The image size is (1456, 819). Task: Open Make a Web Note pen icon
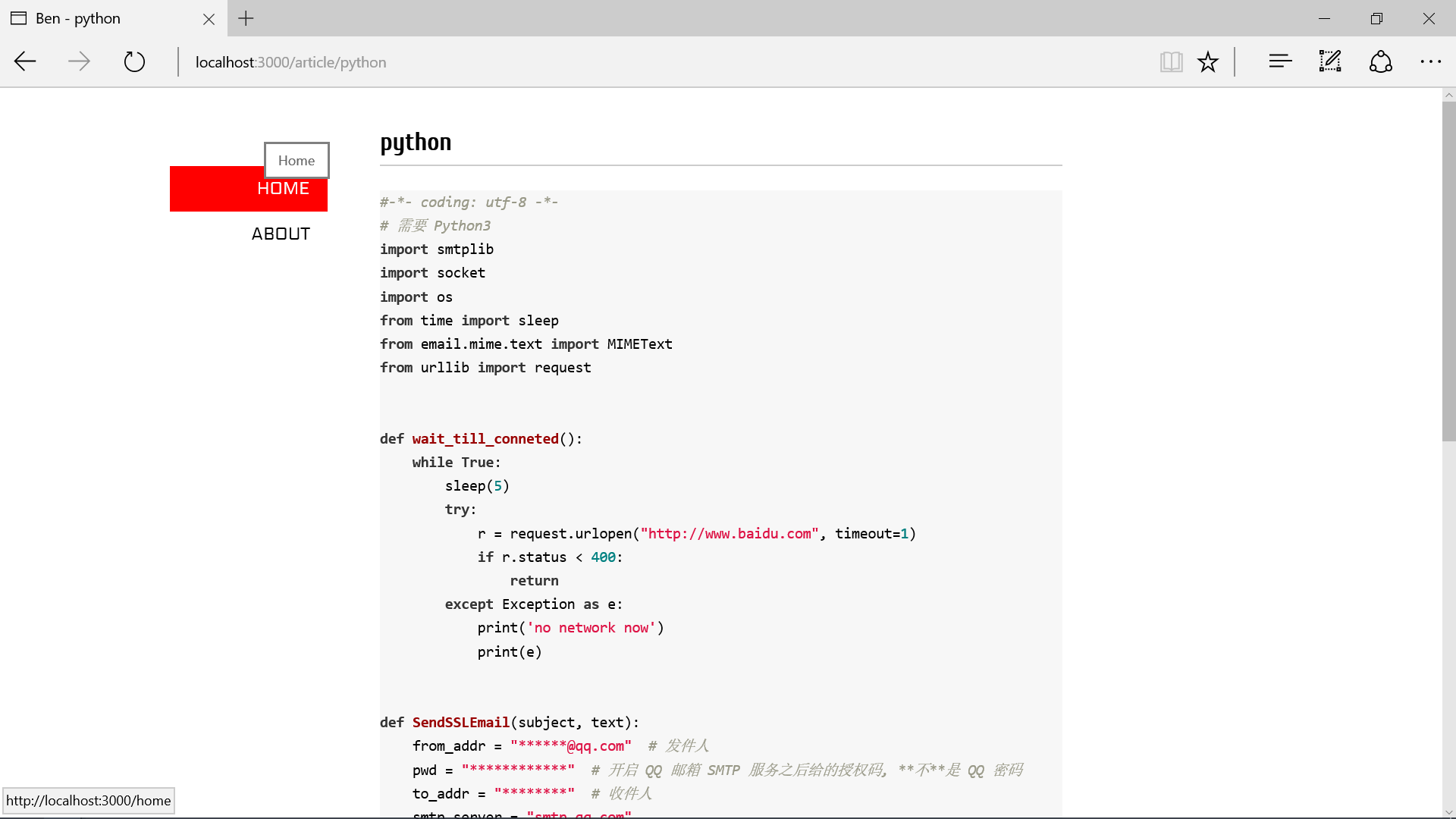[x=1330, y=61]
